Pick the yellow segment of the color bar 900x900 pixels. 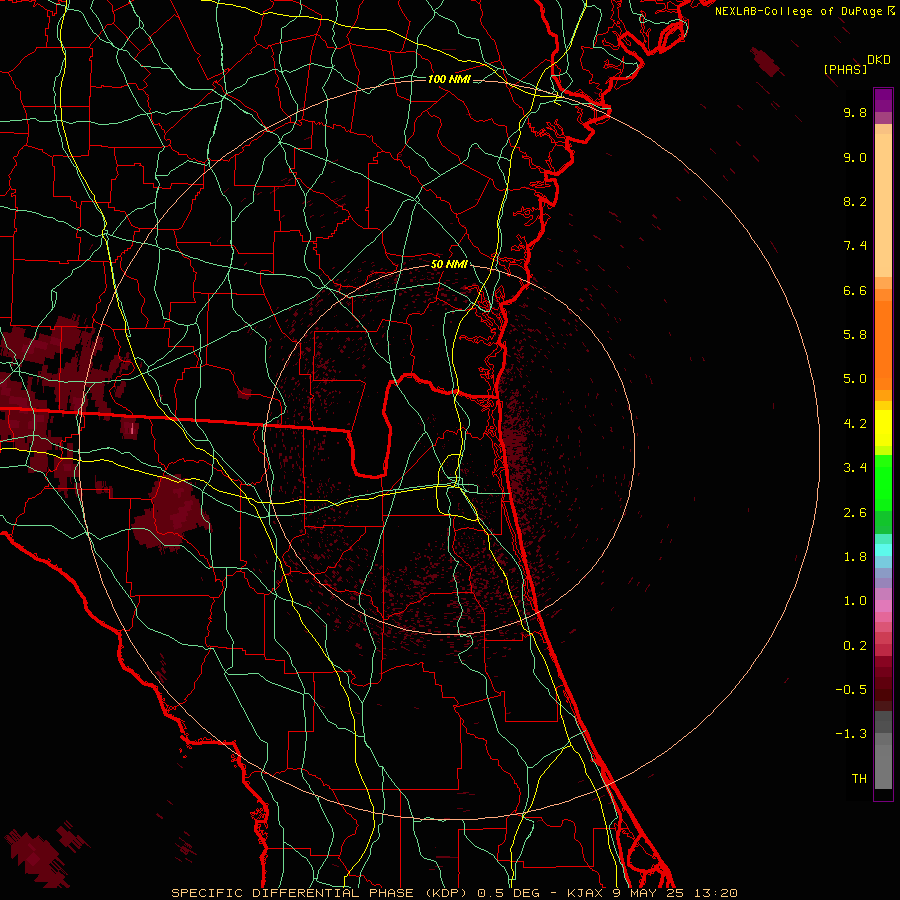[883, 428]
